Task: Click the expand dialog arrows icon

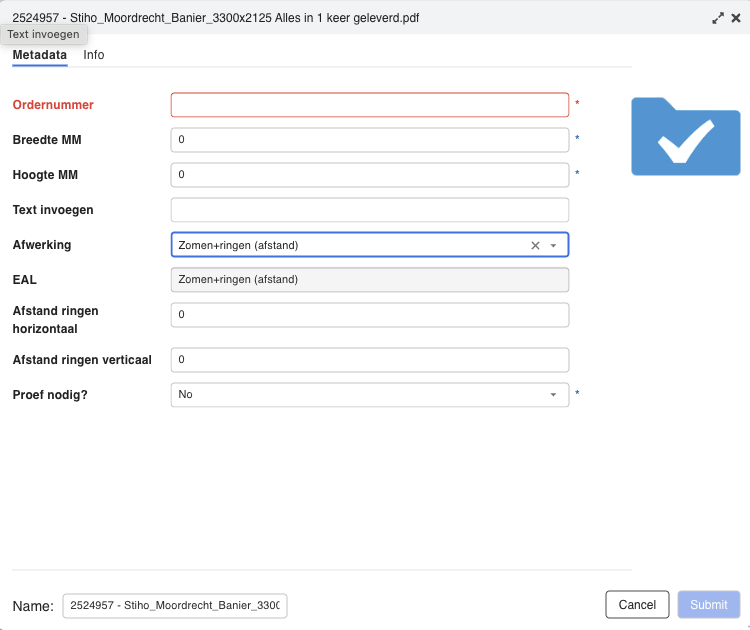Action: (x=718, y=18)
